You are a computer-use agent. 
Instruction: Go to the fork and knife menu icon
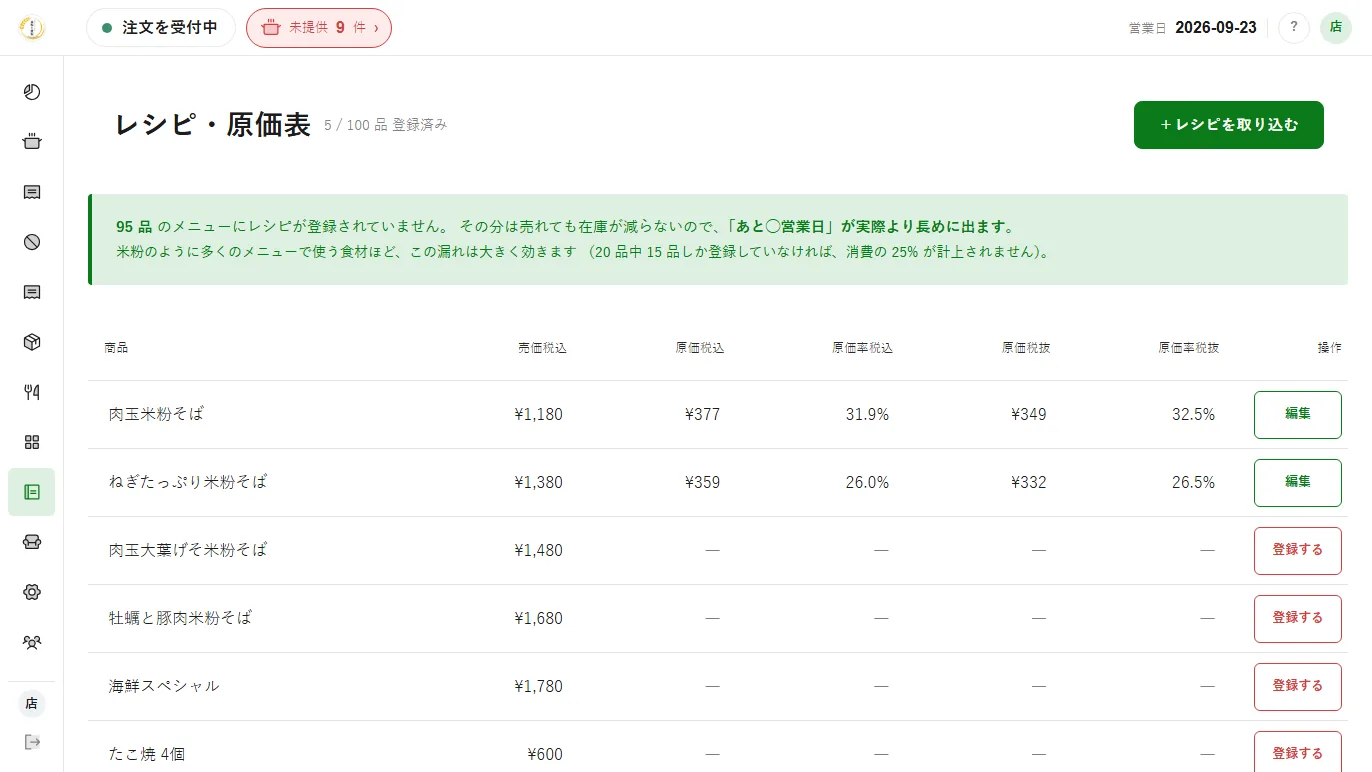tap(32, 392)
